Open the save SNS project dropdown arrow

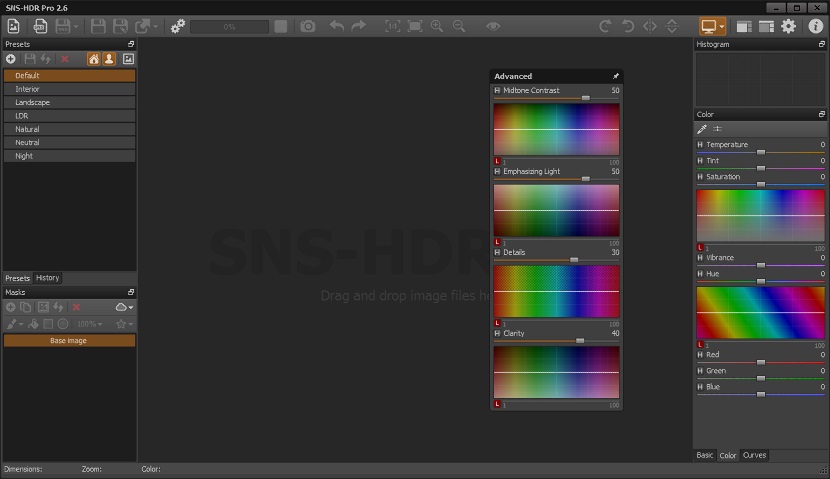(x=76, y=26)
